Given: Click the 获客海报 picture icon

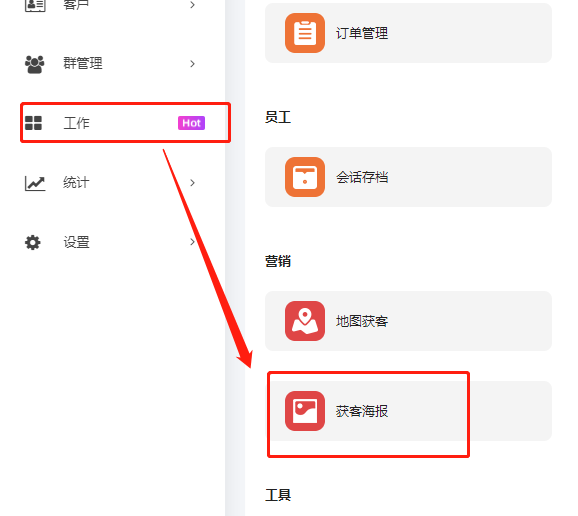Looking at the screenshot, I should point(304,411).
